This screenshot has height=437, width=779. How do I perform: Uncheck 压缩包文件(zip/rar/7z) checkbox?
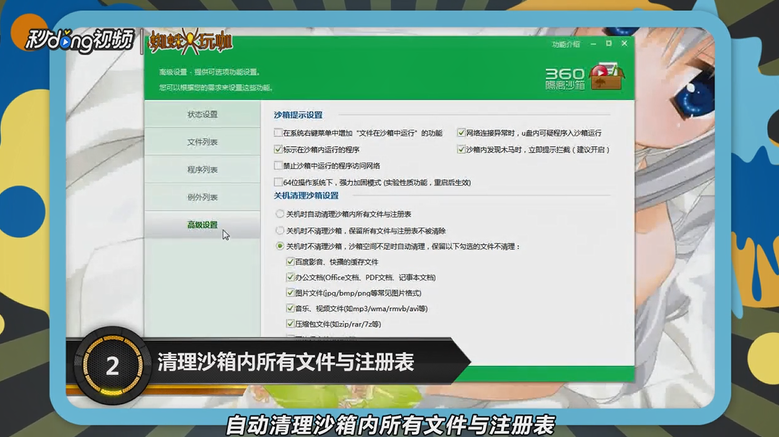(290, 323)
